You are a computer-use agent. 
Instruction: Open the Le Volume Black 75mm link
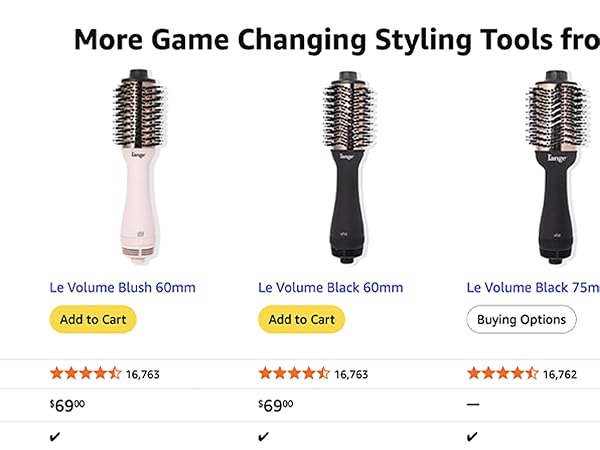click(533, 288)
